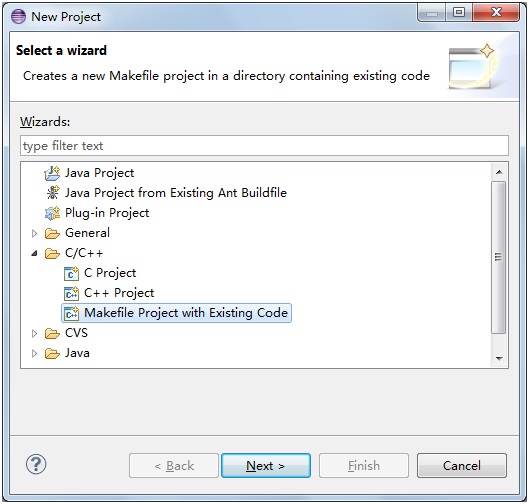Select Java Project from Existing Ant Buildfile
The height and width of the screenshot is (504, 529).
click(x=176, y=193)
